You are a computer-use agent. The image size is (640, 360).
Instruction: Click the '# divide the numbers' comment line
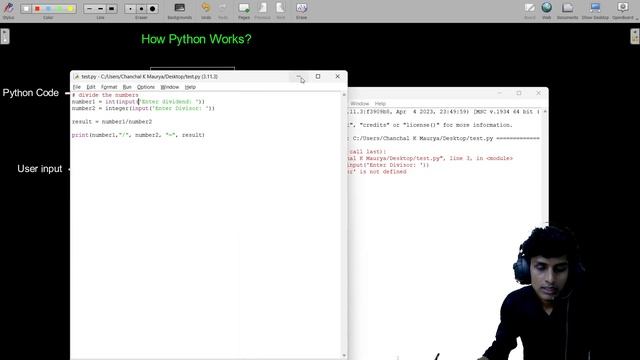pyautogui.click(x=105, y=95)
